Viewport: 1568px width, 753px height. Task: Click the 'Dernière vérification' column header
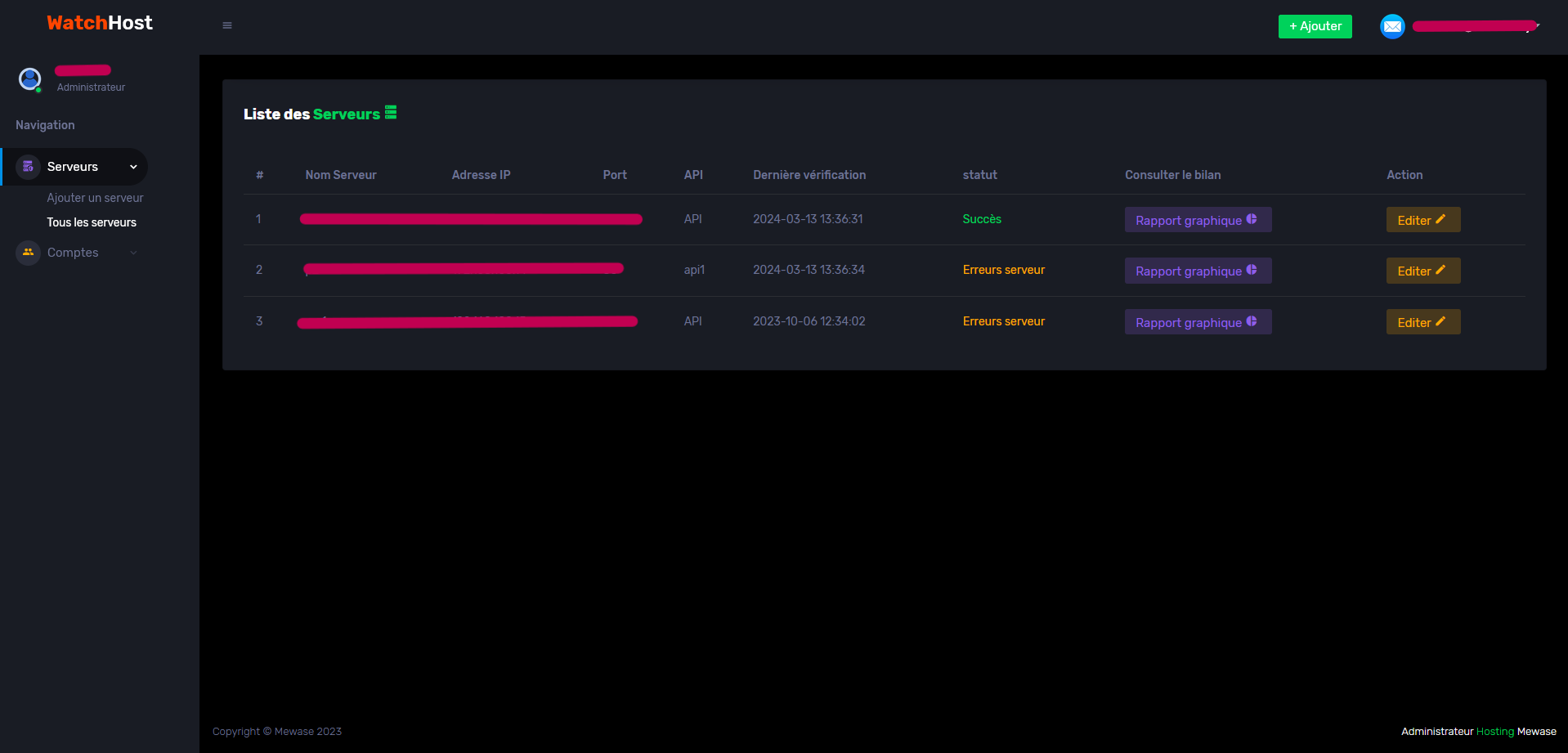point(809,175)
